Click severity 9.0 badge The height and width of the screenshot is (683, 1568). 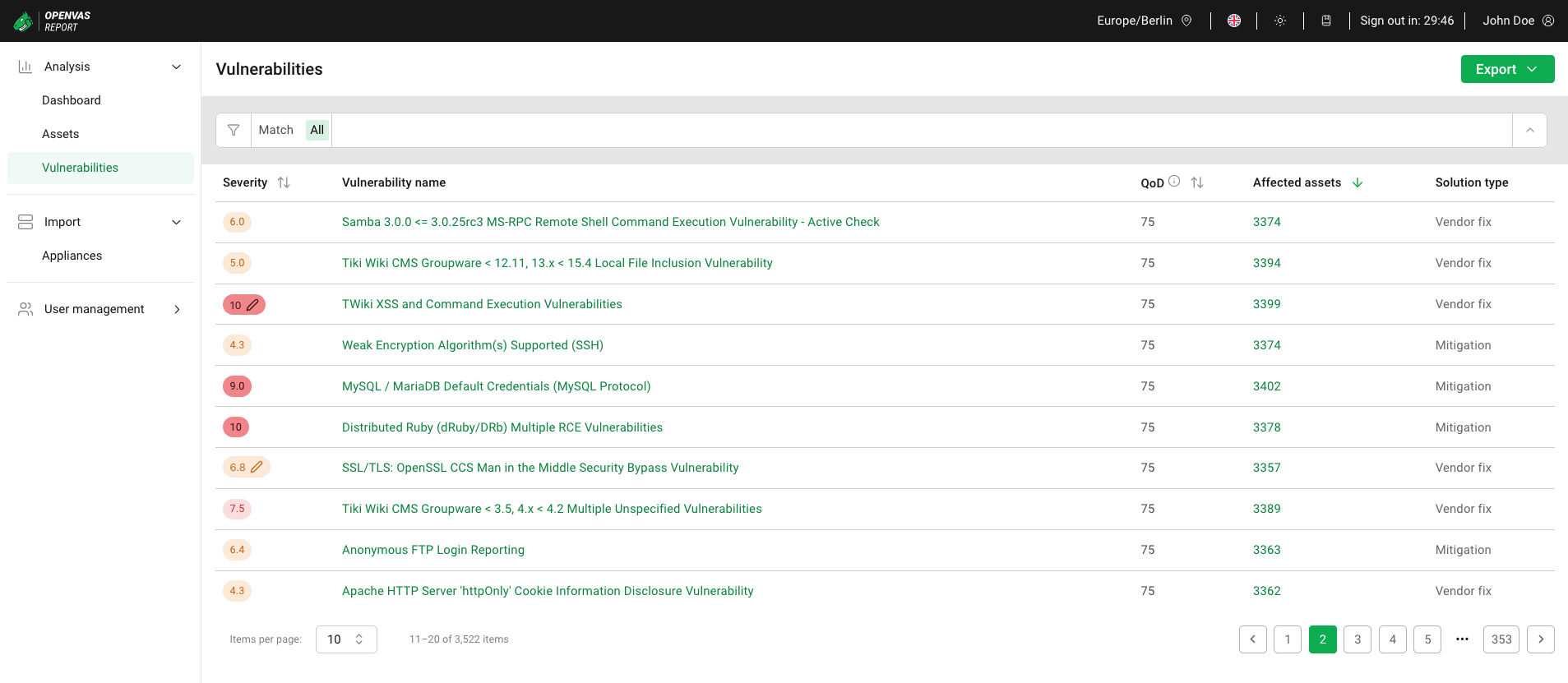pyautogui.click(x=237, y=386)
